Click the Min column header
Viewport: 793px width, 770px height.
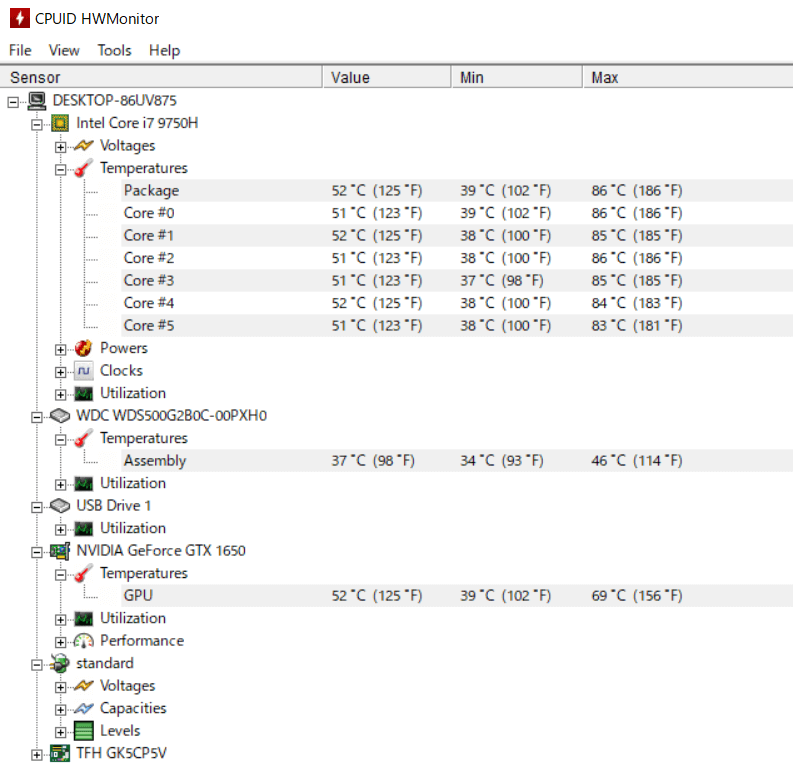[x=517, y=77]
